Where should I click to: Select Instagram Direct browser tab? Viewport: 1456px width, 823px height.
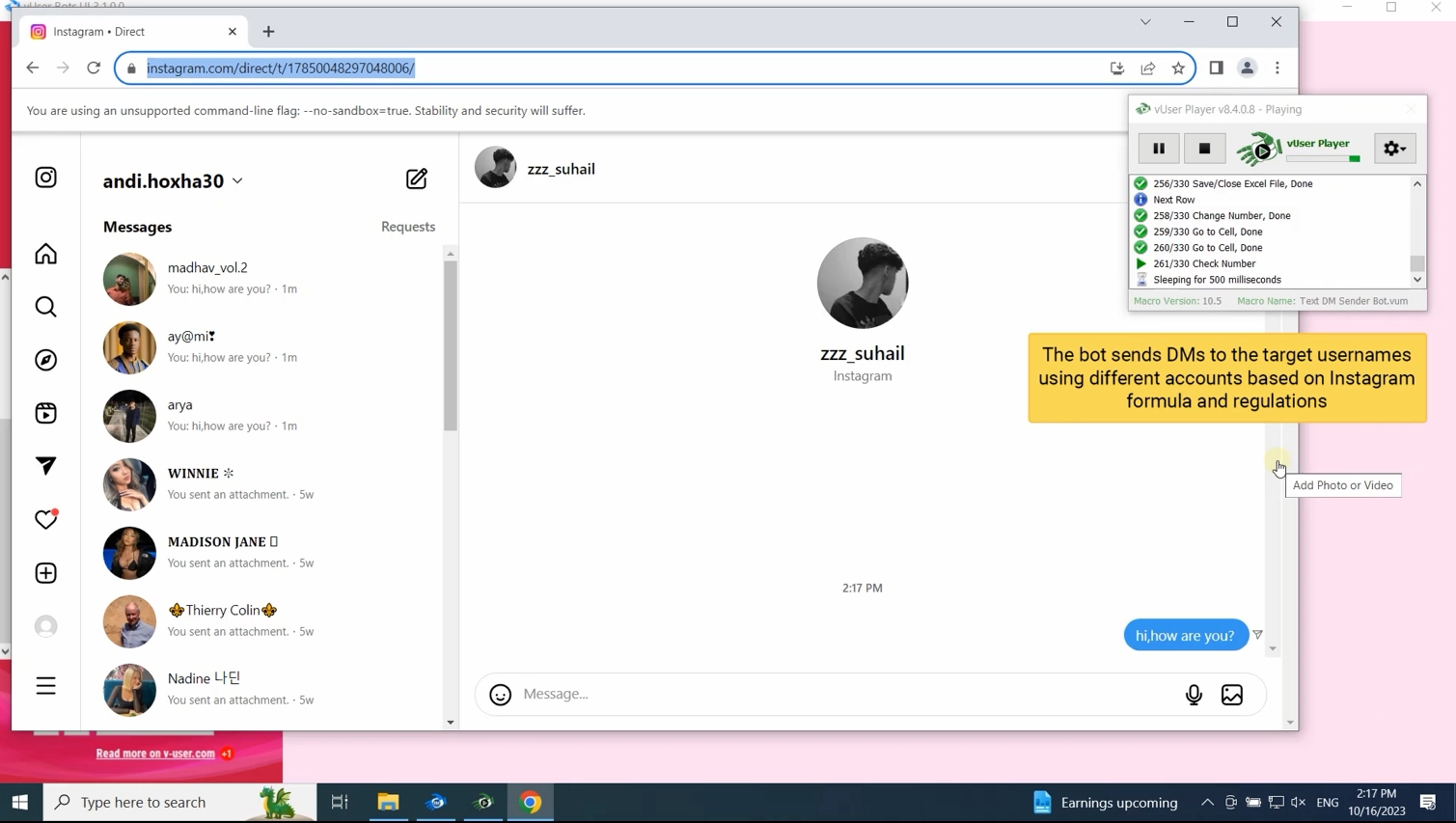point(134,32)
